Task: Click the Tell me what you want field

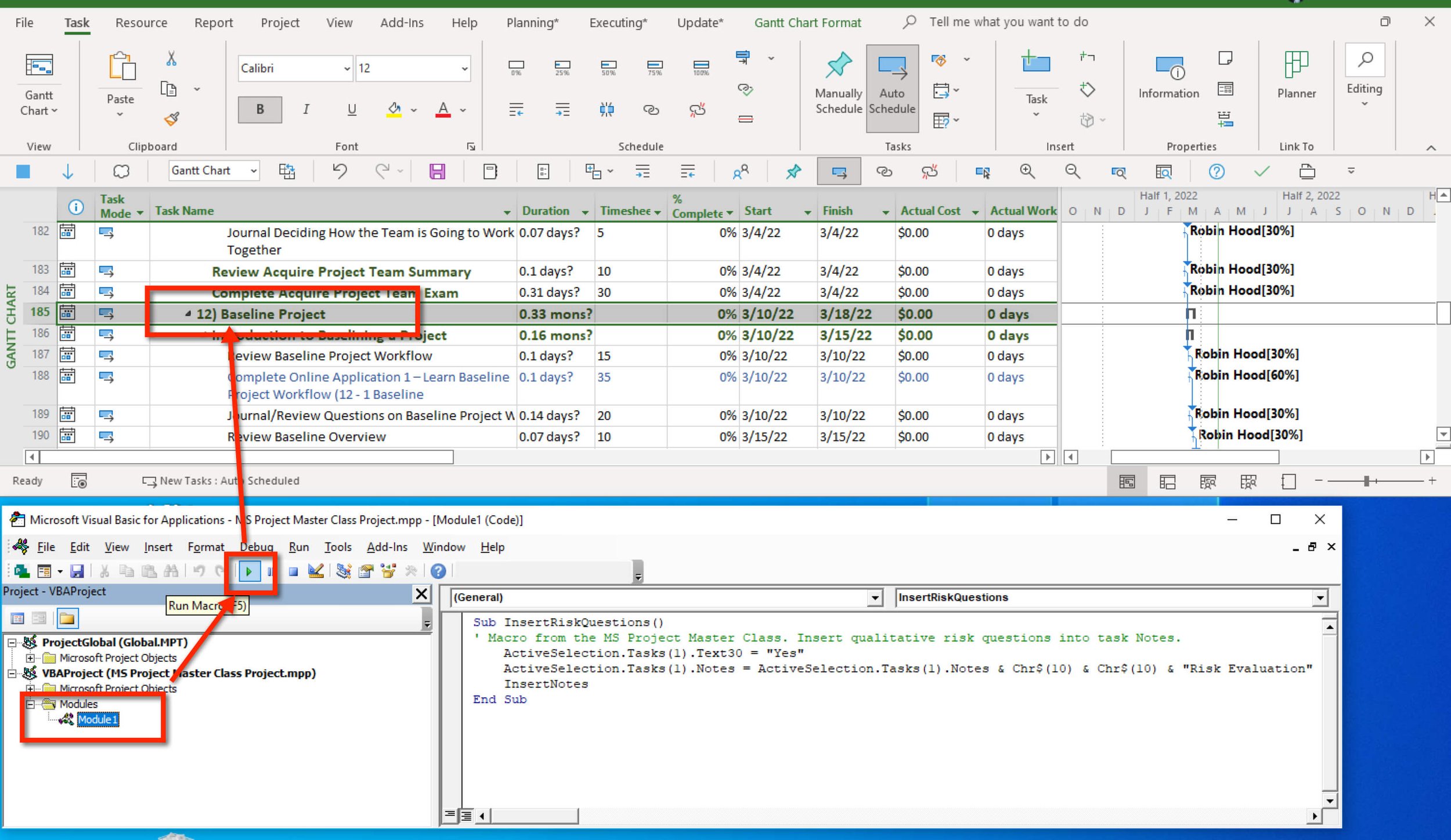Action: point(1008,22)
